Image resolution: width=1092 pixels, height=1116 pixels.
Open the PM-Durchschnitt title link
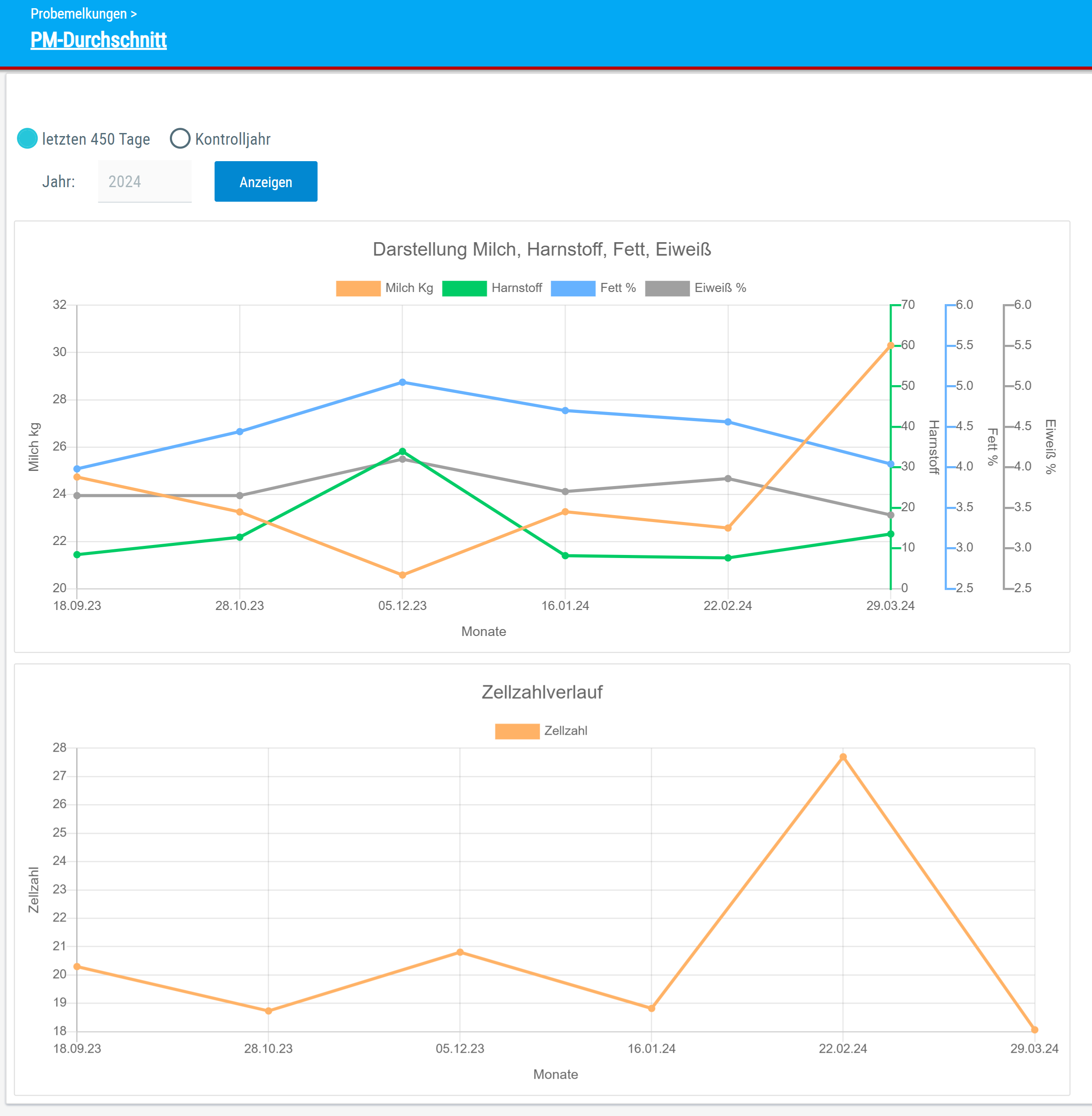click(98, 40)
